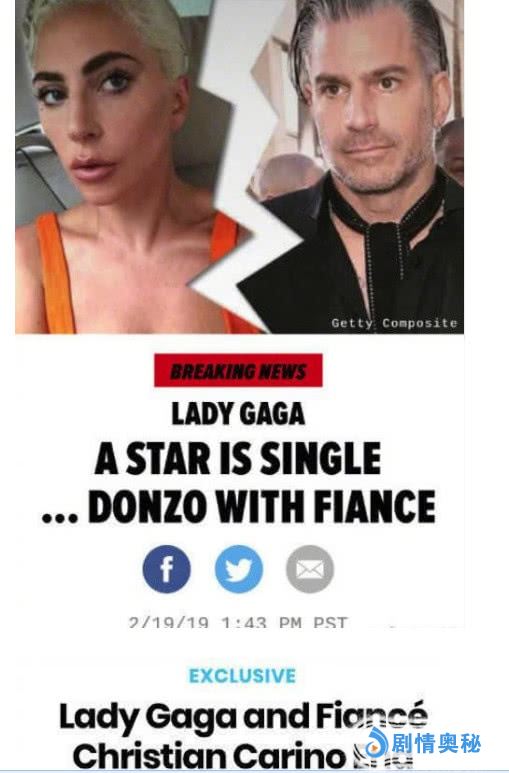
Task: Click the DONZO WITH FIANCE headline line
Action: [x=239, y=506]
